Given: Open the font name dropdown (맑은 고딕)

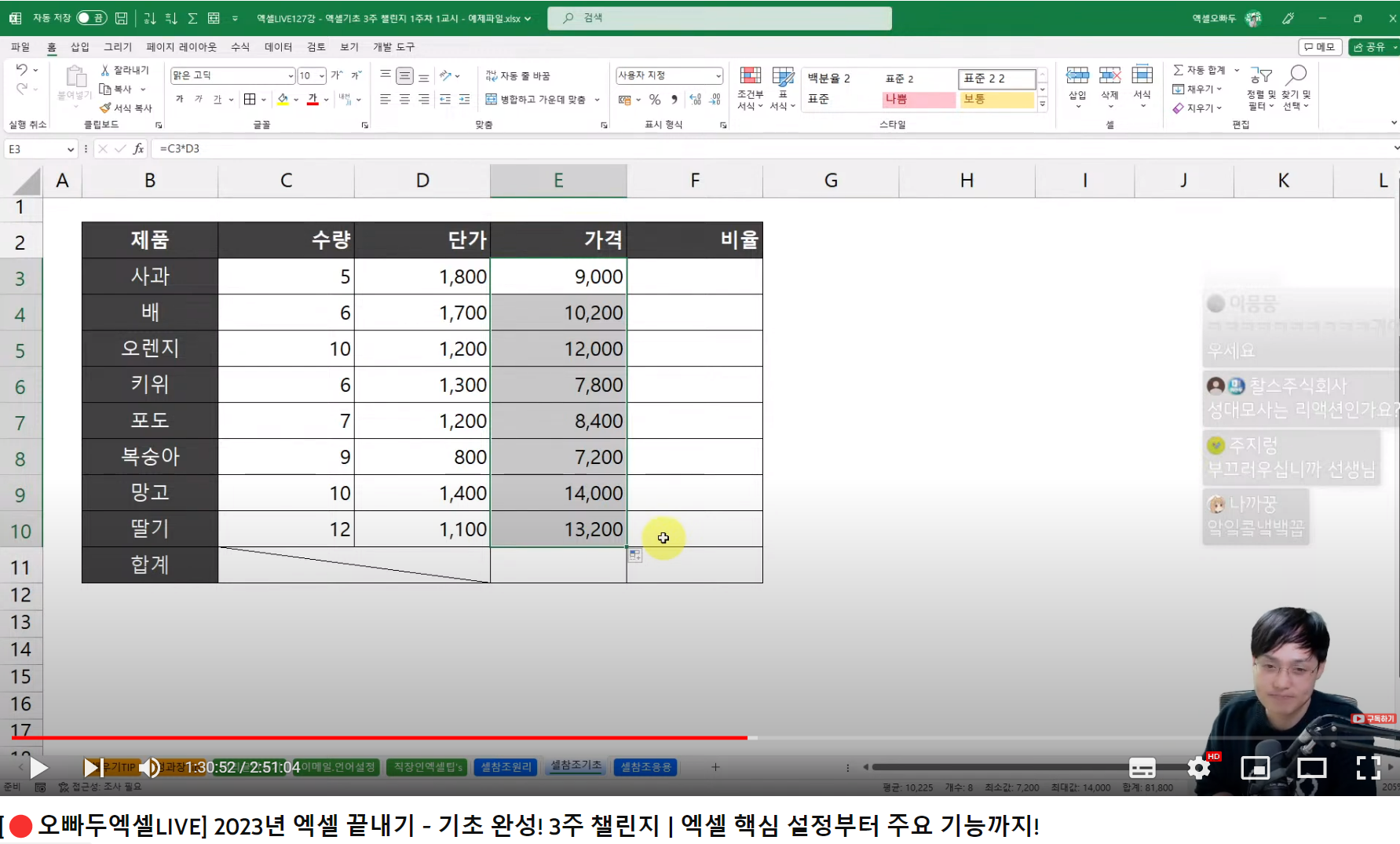Looking at the screenshot, I should click(x=290, y=75).
